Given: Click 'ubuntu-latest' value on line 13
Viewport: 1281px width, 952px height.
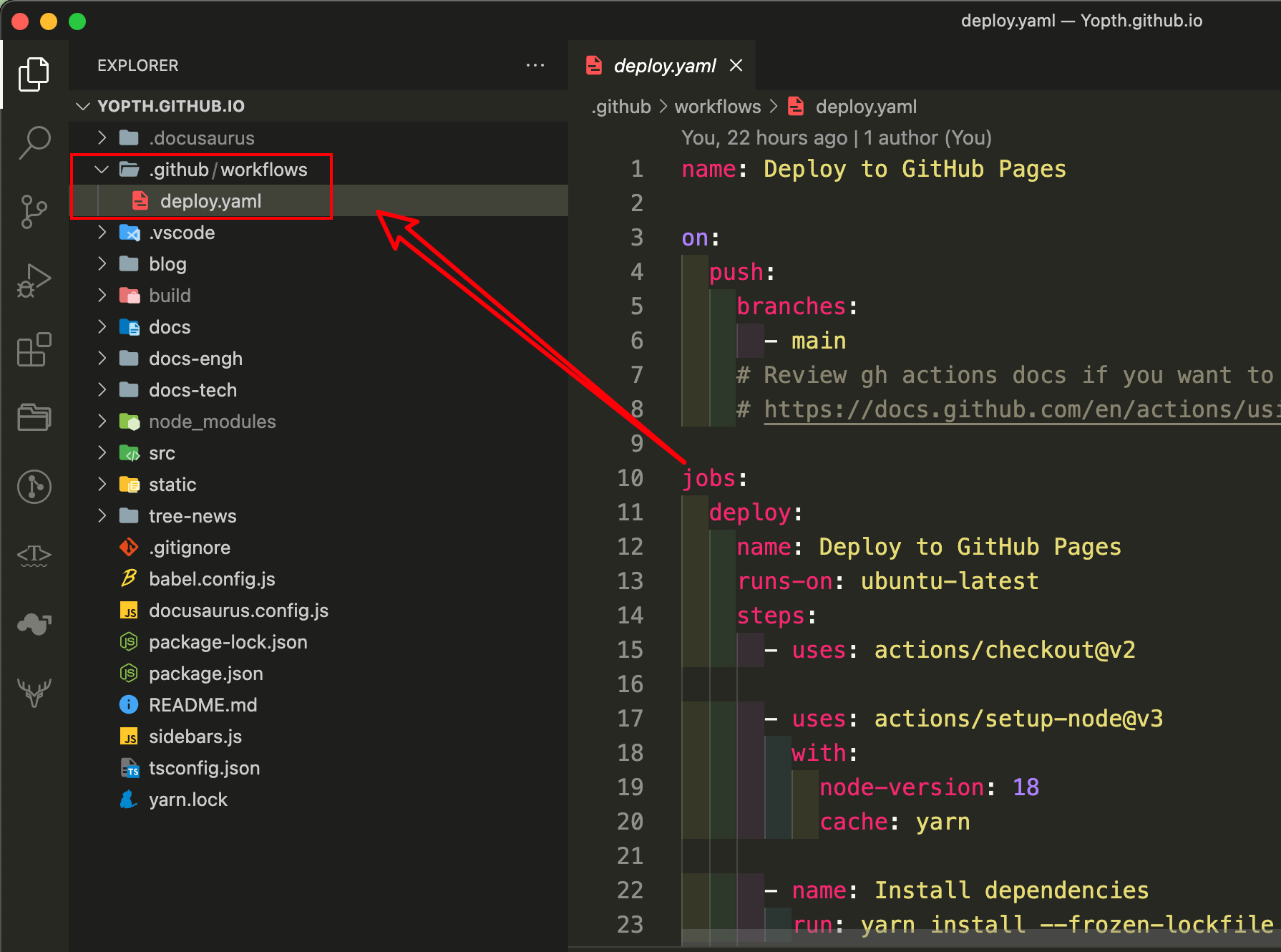Looking at the screenshot, I should pos(949,581).
